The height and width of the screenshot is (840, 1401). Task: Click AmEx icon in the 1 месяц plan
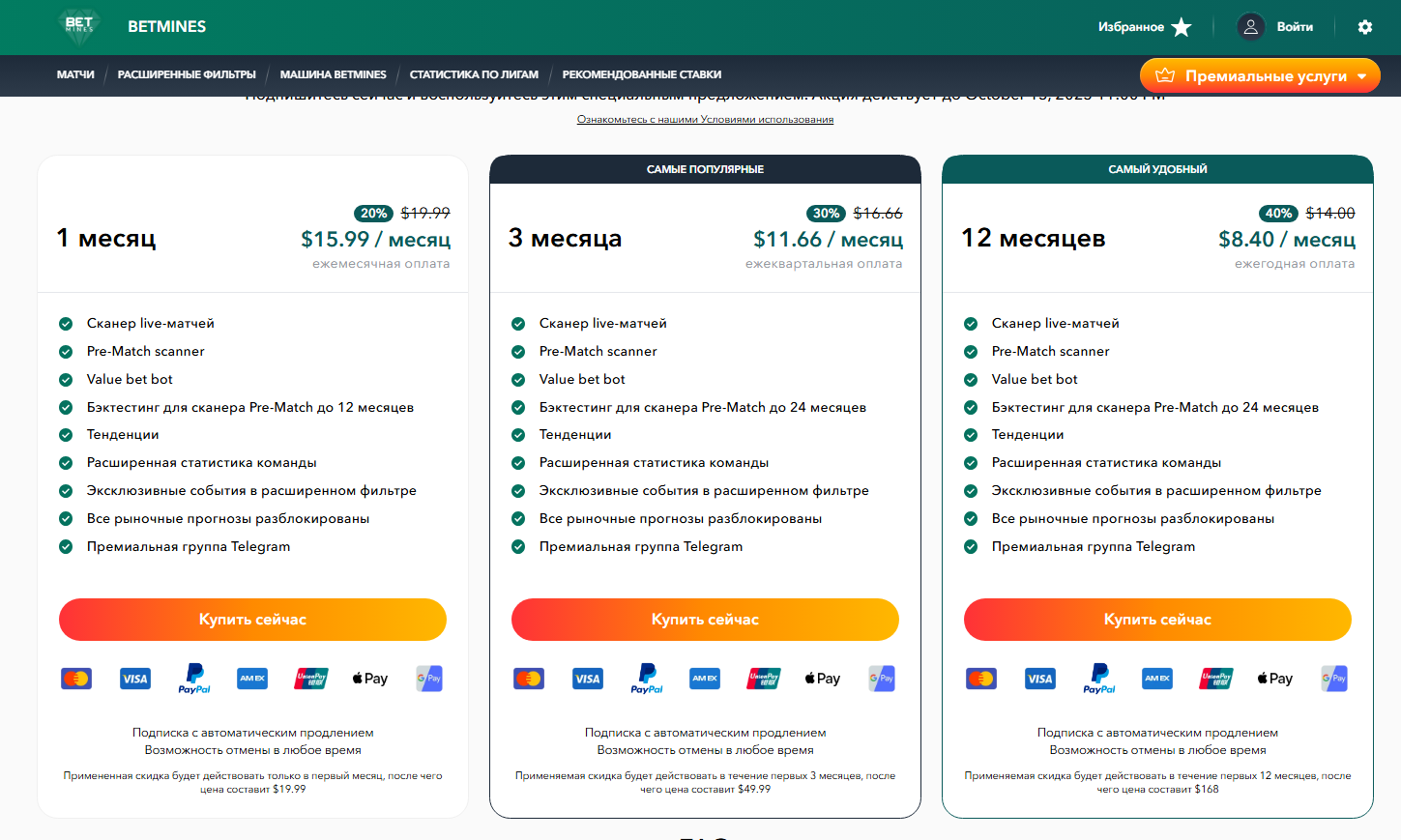pos(252,679)
